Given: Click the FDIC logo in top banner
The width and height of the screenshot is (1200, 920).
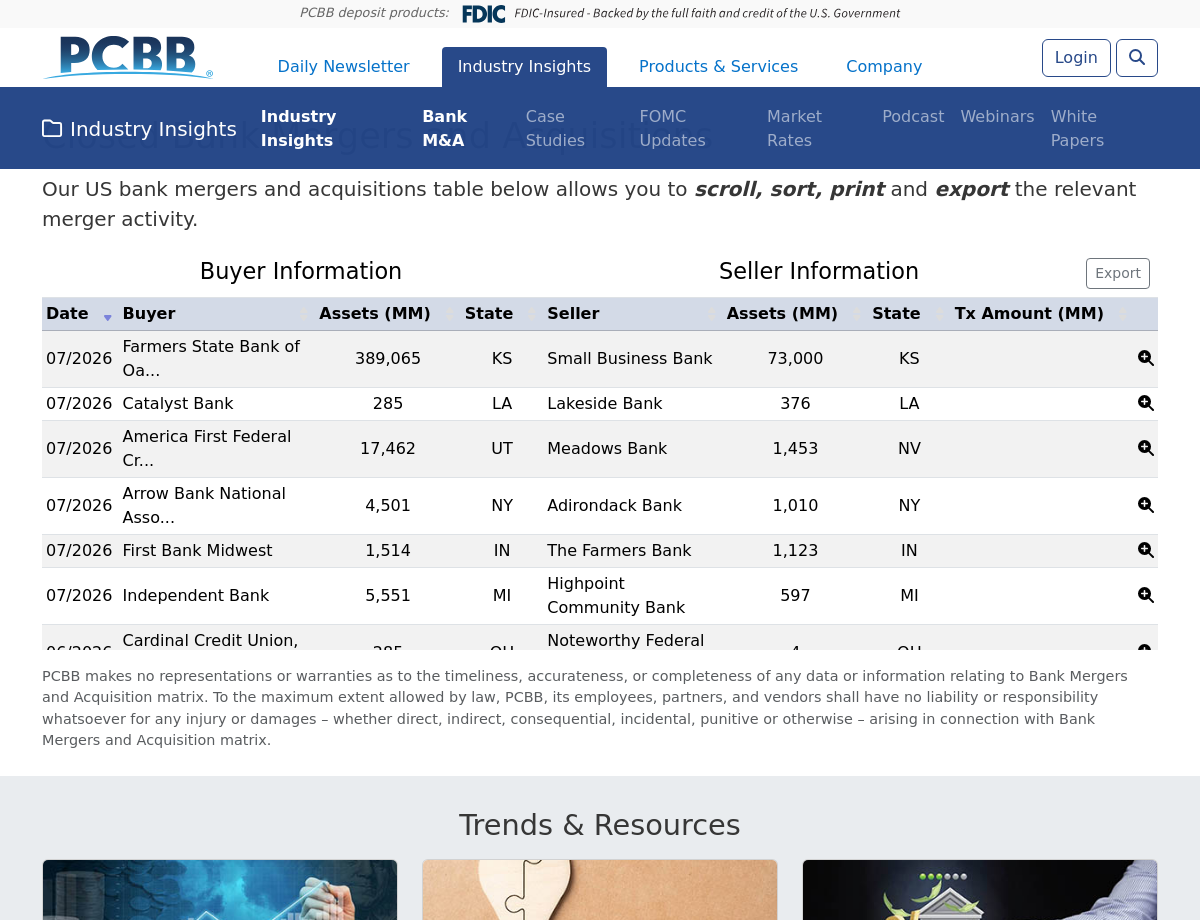Looking at the screenshot, I should [483, 14].
